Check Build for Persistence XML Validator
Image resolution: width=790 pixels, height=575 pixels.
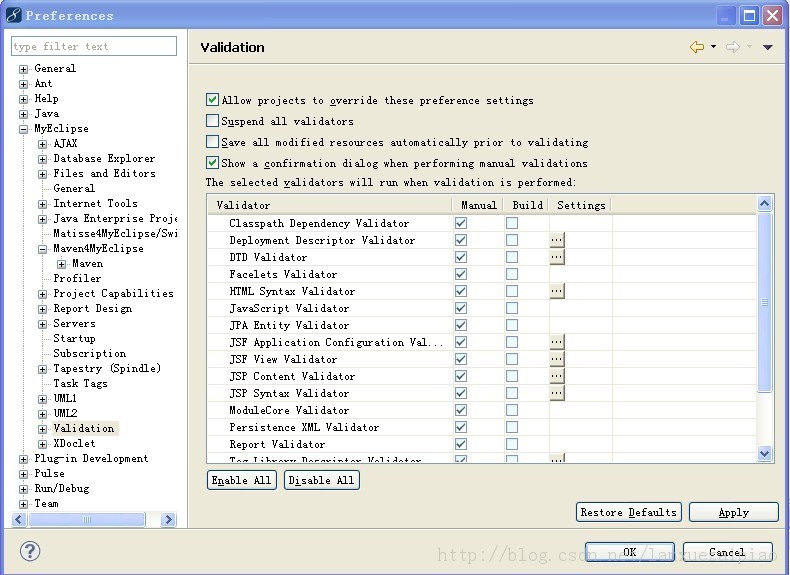coord(512,427)
